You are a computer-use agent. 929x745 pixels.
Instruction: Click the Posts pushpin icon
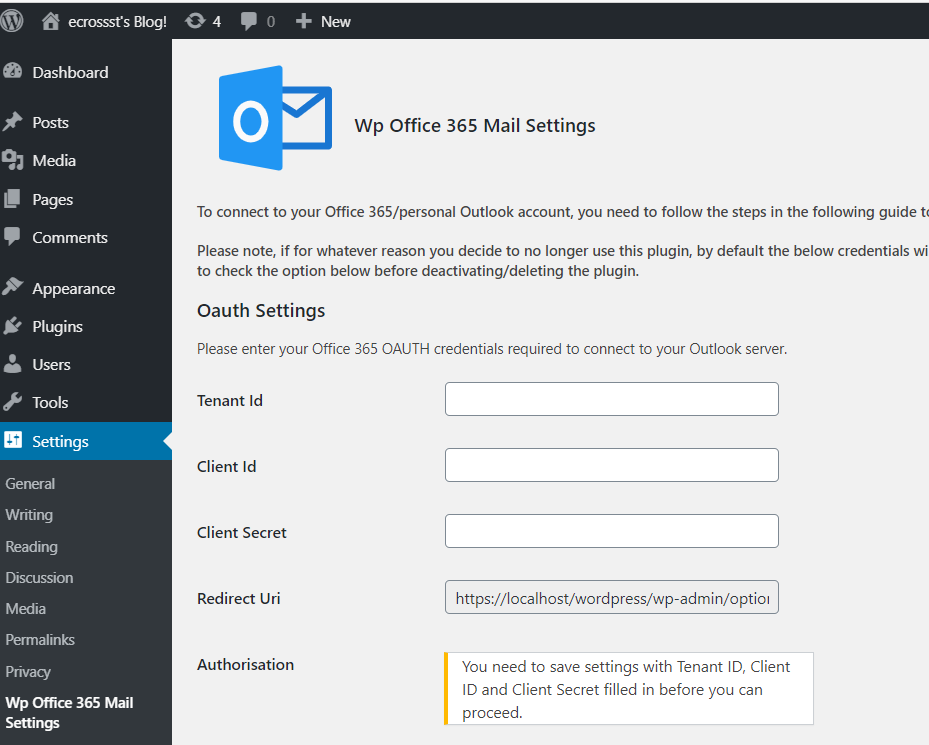[x=12, y=122]
